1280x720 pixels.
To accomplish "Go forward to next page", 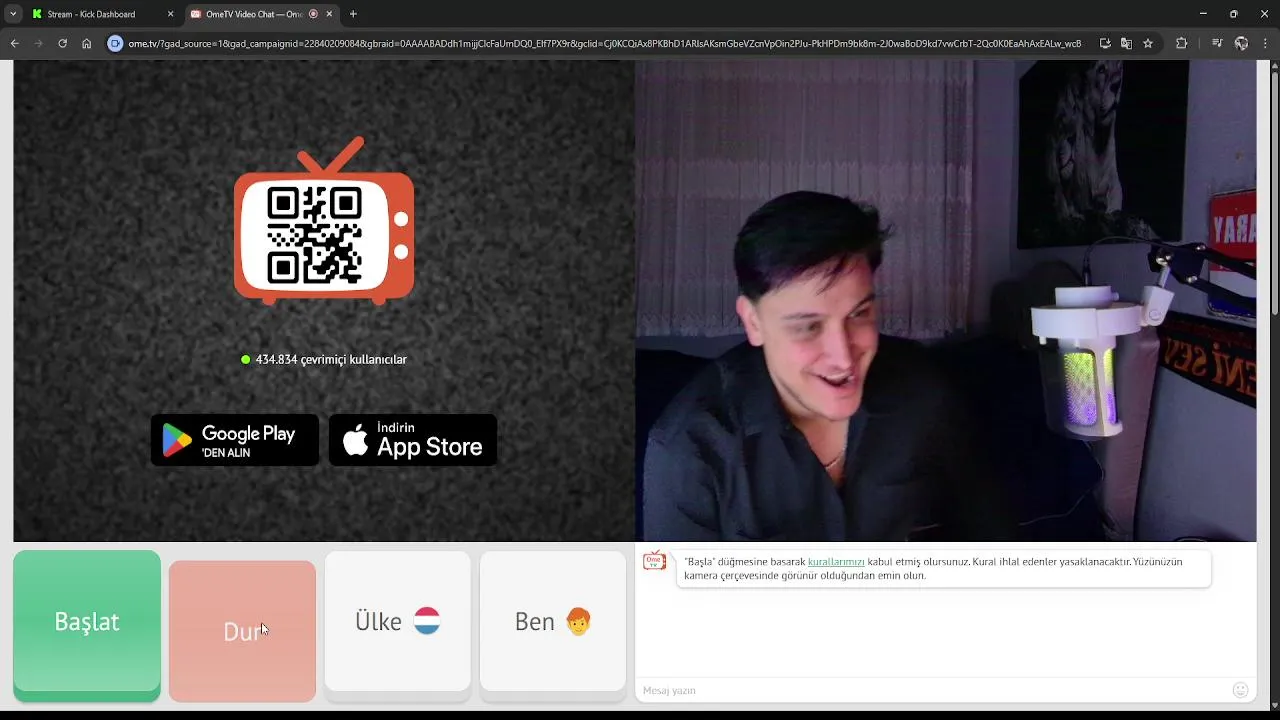I will [x=38, y=43].
